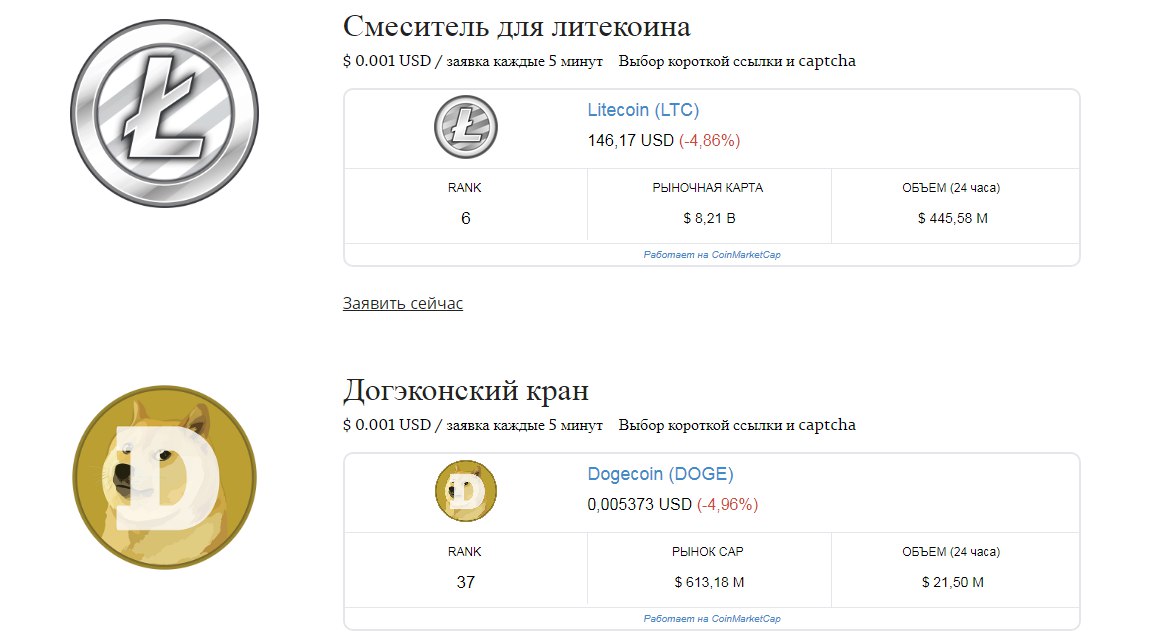Open CoinMarketCap link under Litecoin widget
The image size is (1168, 644).
pyautogui.click(x=711, y=255)
